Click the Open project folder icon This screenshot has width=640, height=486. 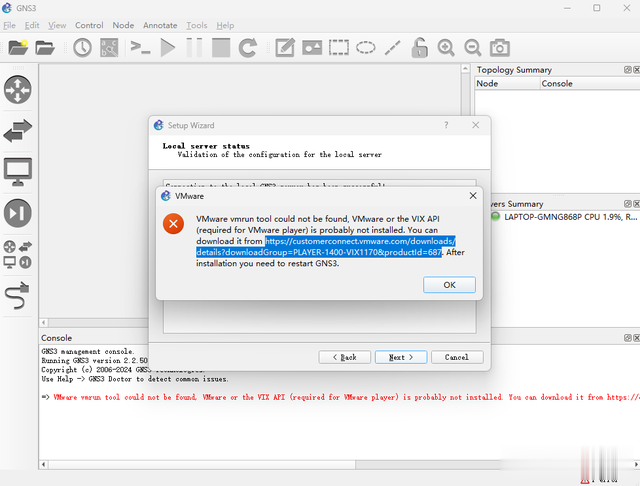click(45, 48)
